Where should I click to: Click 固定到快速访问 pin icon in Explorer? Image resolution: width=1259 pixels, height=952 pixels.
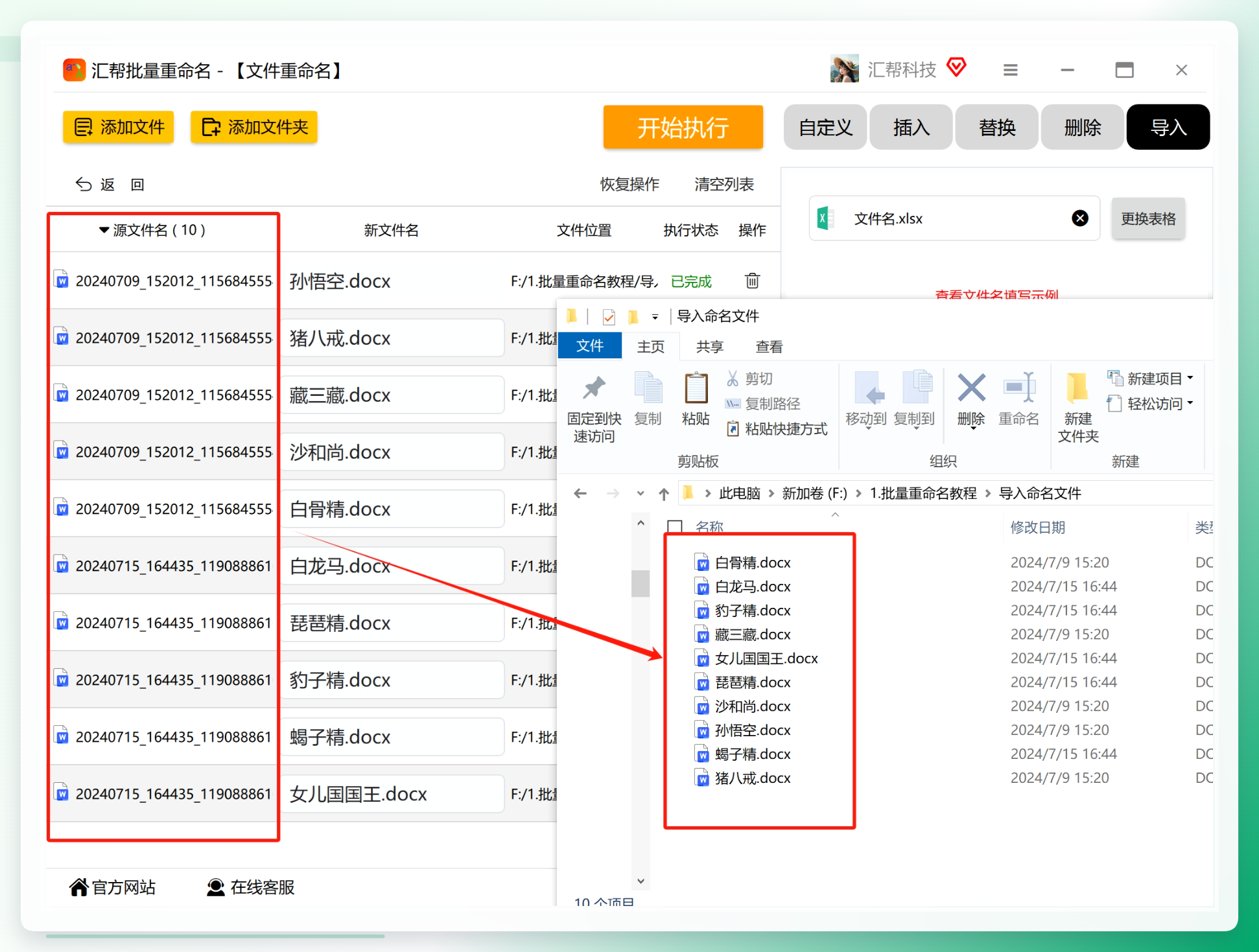[x=594, y=388]
